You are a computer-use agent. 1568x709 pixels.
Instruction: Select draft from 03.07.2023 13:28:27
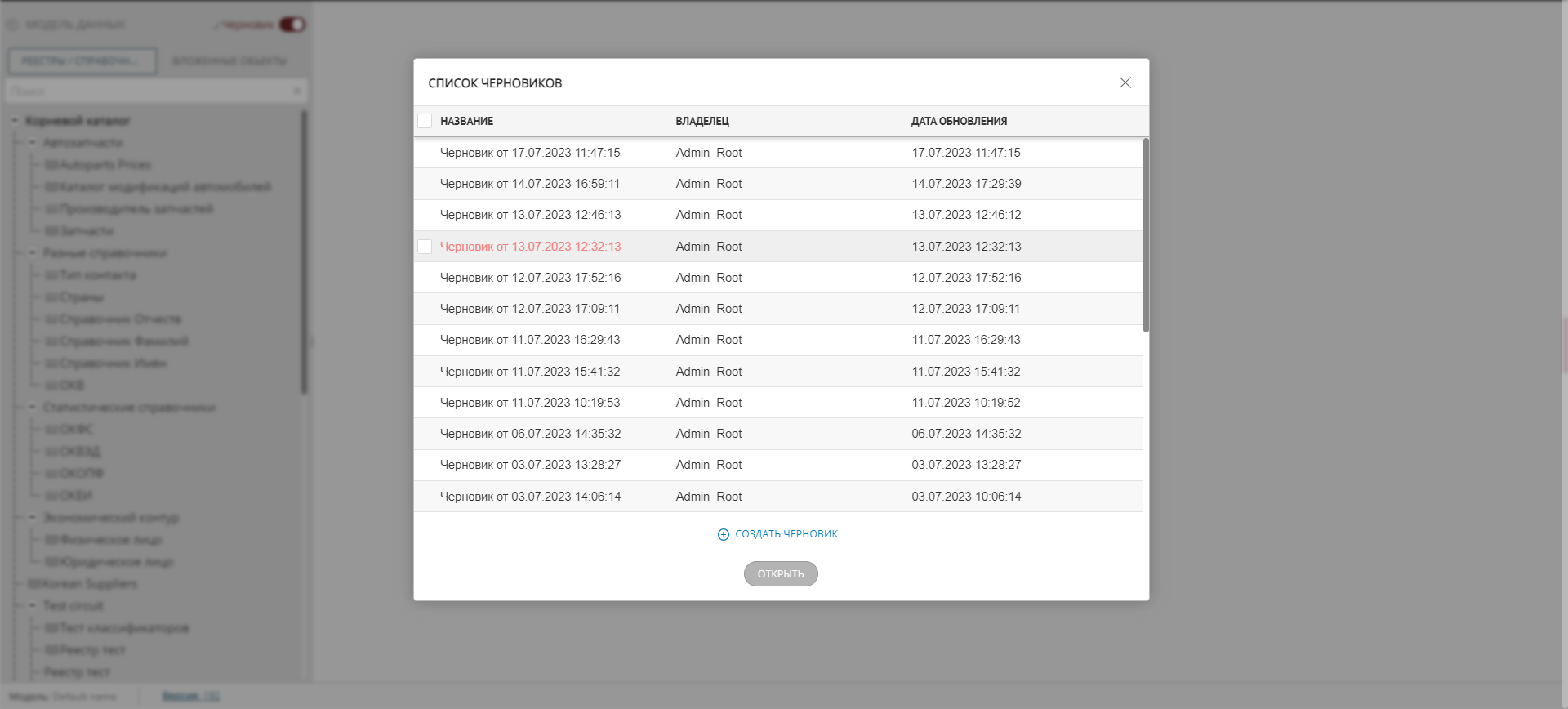click(530, 465)
